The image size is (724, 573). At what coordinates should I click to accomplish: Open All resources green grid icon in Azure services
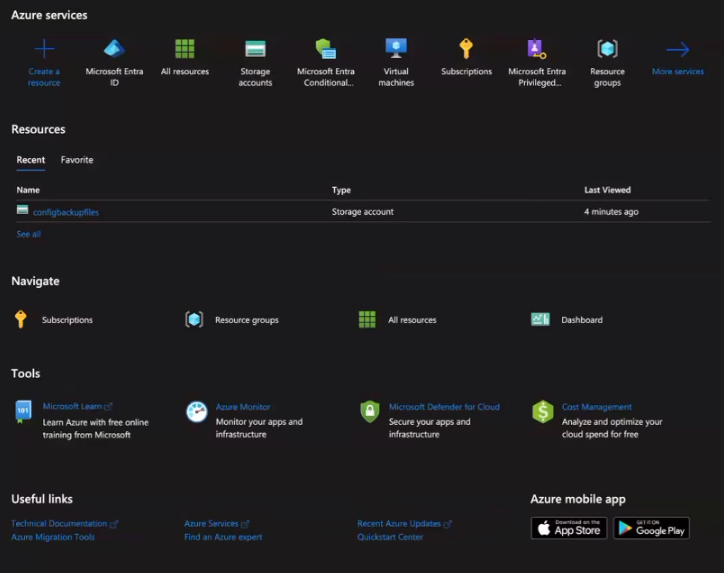click(x=185, y=49)
